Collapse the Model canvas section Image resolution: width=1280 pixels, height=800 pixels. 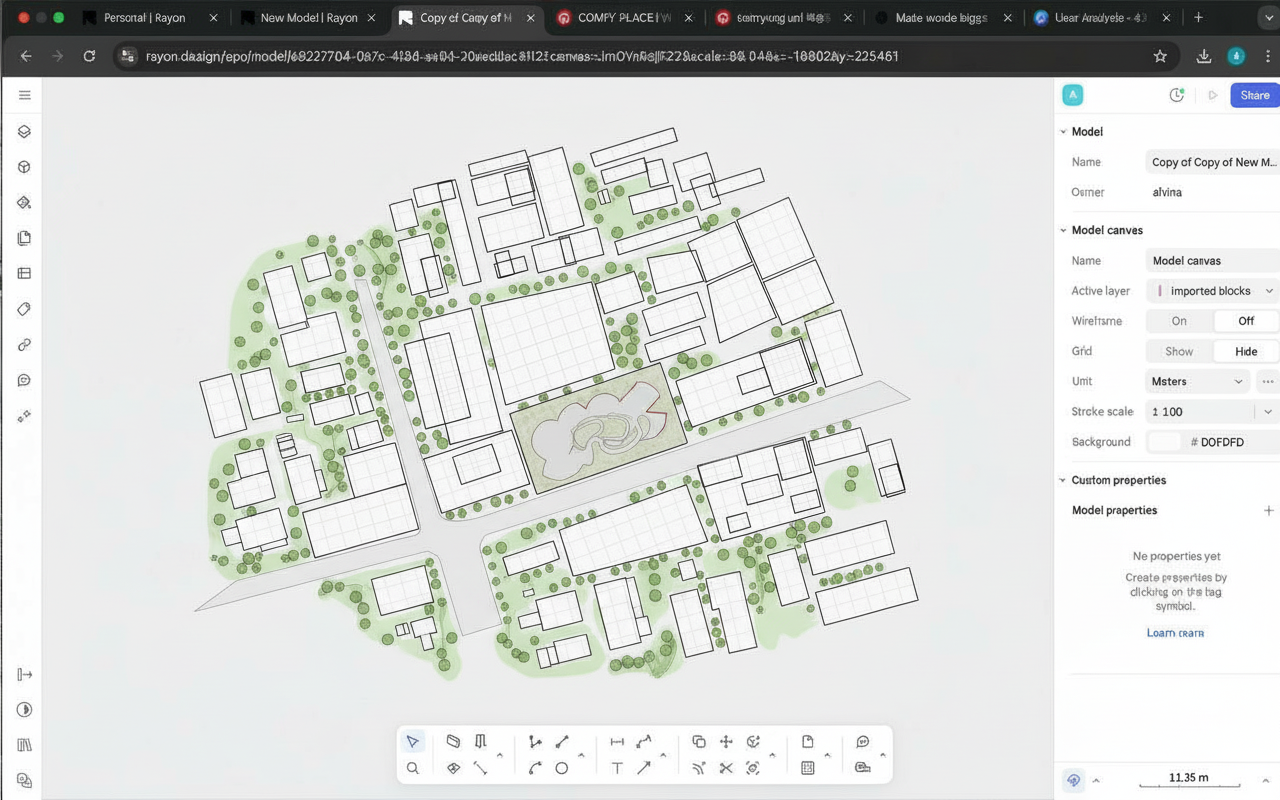[x=1063, y=230]
